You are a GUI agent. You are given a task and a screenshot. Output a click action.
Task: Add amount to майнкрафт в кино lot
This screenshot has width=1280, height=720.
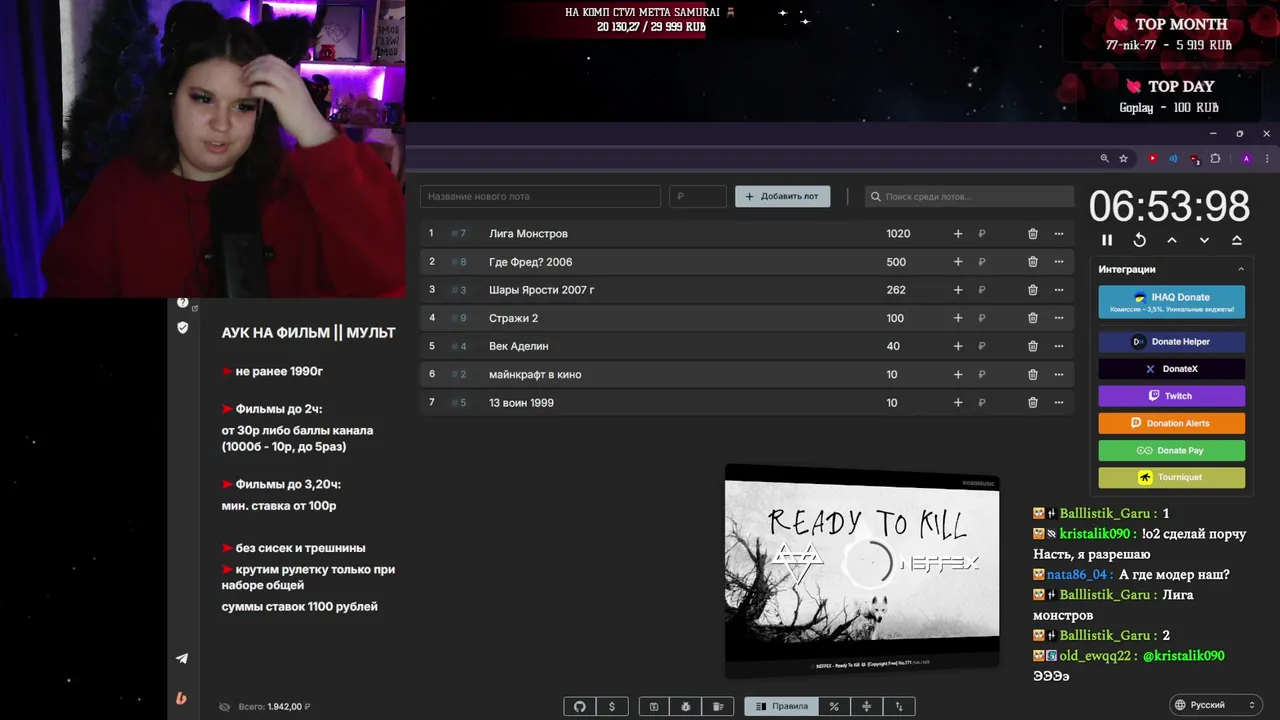coord(958,374)
